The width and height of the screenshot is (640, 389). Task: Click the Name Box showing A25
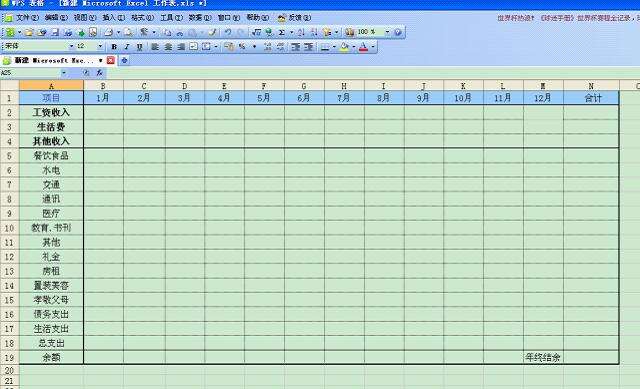click(x=30, y=73)
